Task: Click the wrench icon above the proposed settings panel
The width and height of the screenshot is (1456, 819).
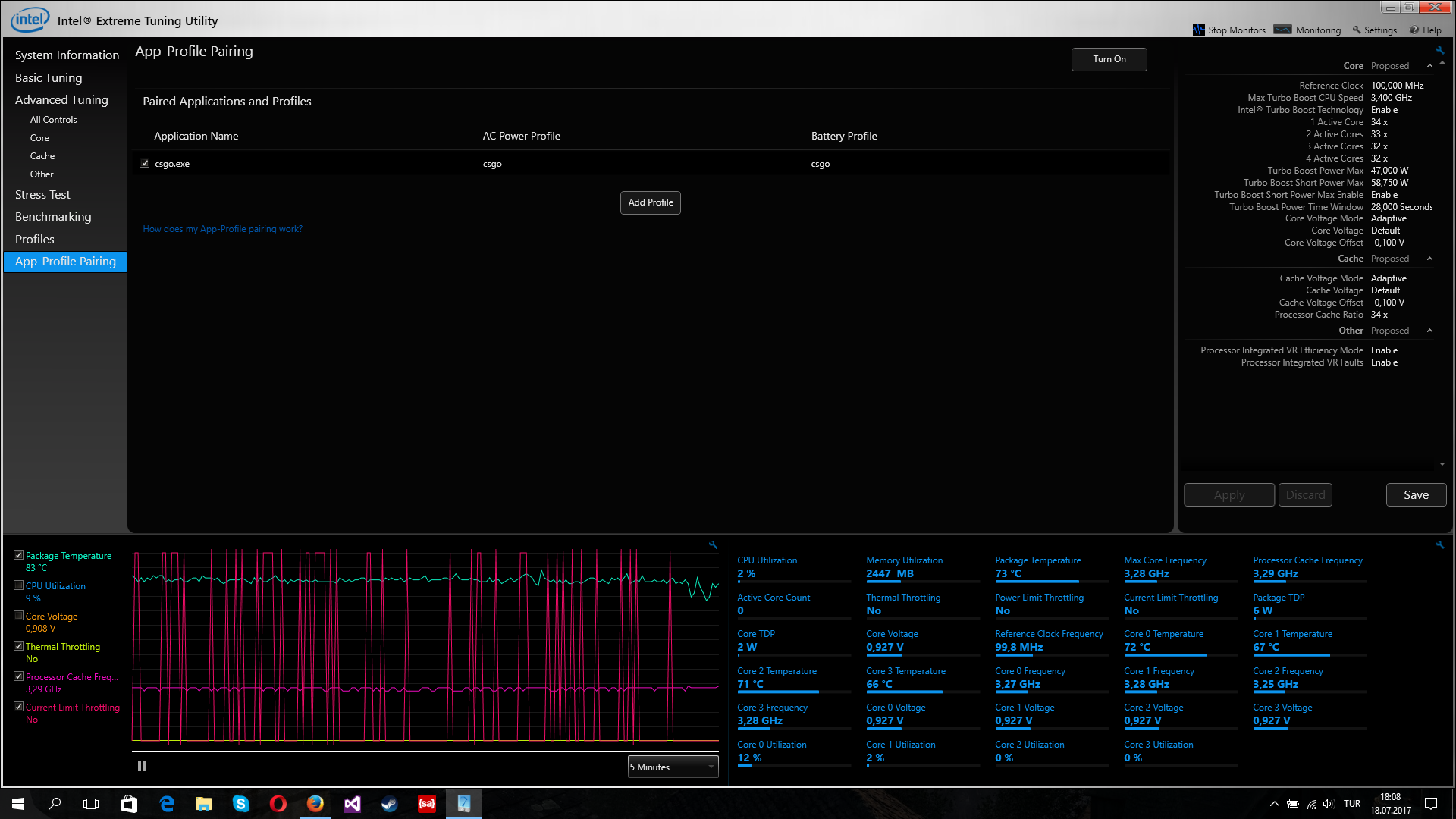Action: [x=1439, y=51]
